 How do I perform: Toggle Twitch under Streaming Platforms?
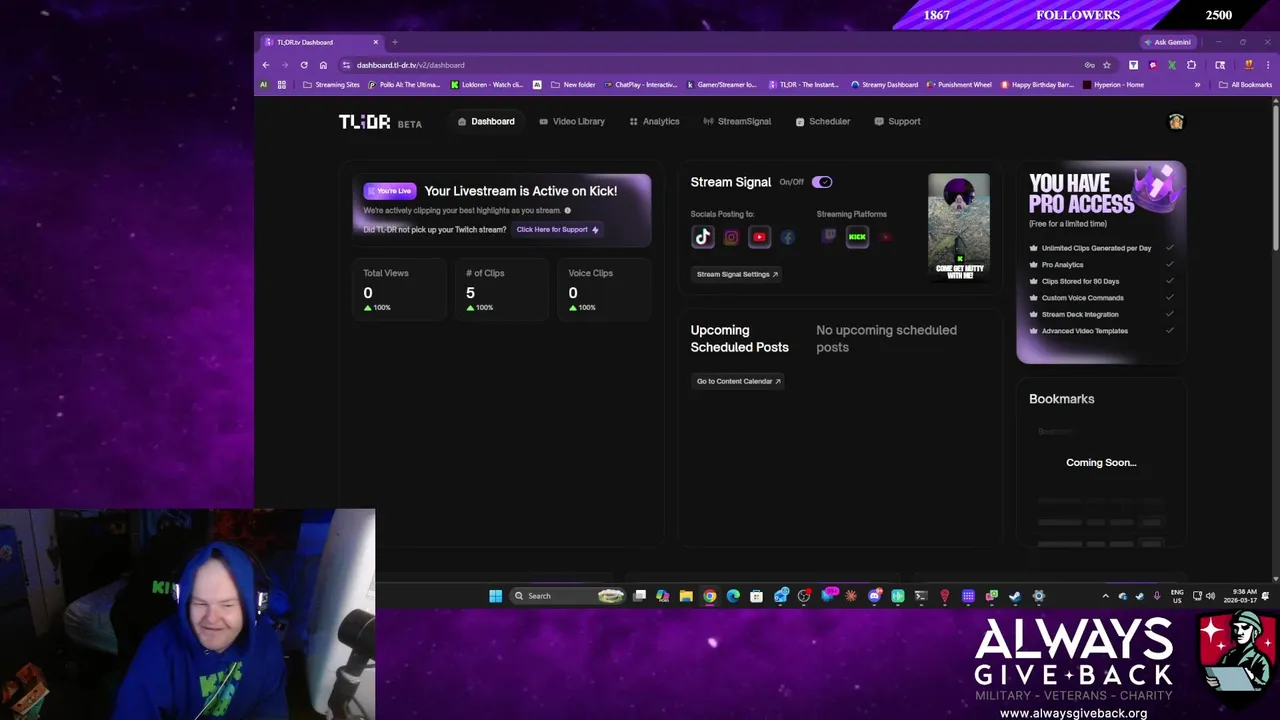[x=829, y=237]
